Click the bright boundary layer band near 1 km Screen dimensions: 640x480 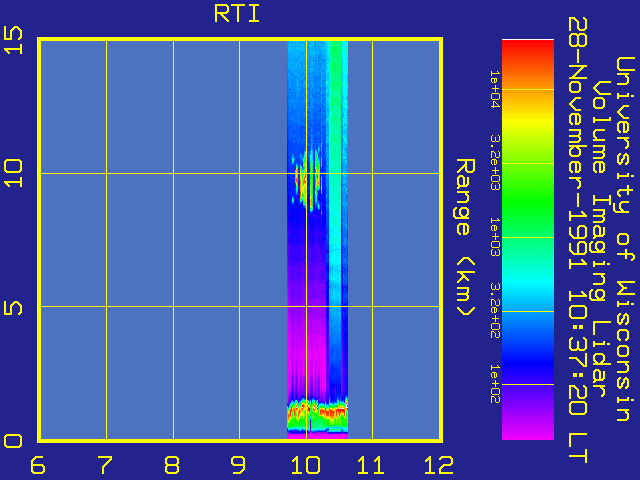pyautogui.click(x=318, y=410)
